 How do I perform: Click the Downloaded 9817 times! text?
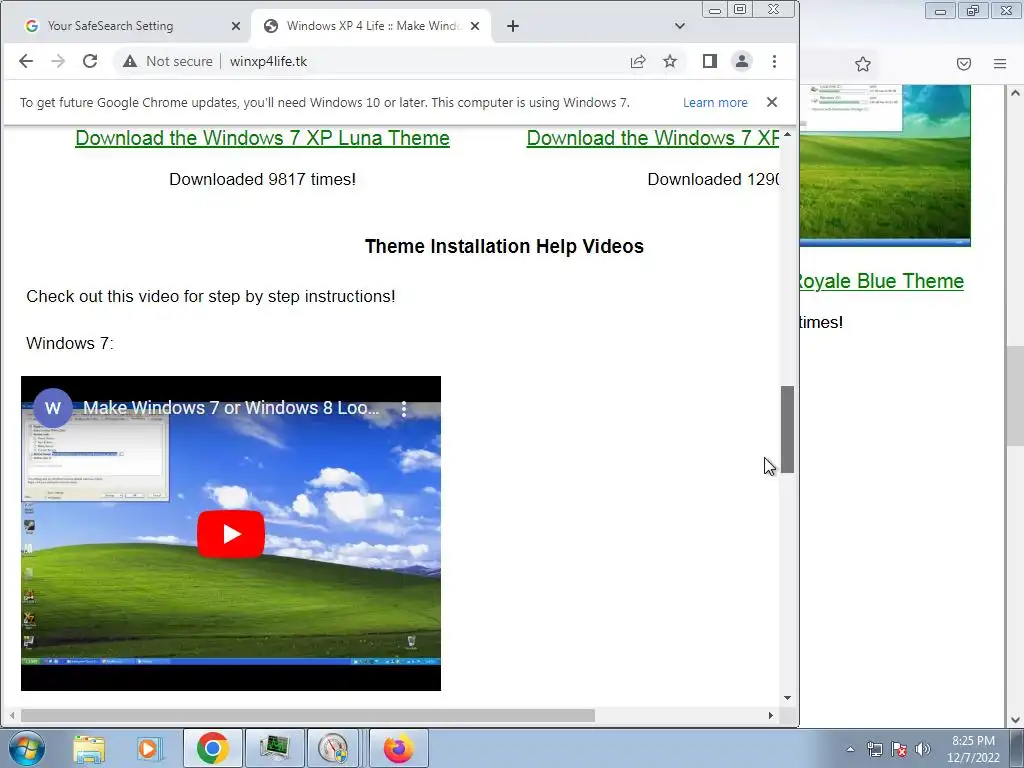click(263, 179)
